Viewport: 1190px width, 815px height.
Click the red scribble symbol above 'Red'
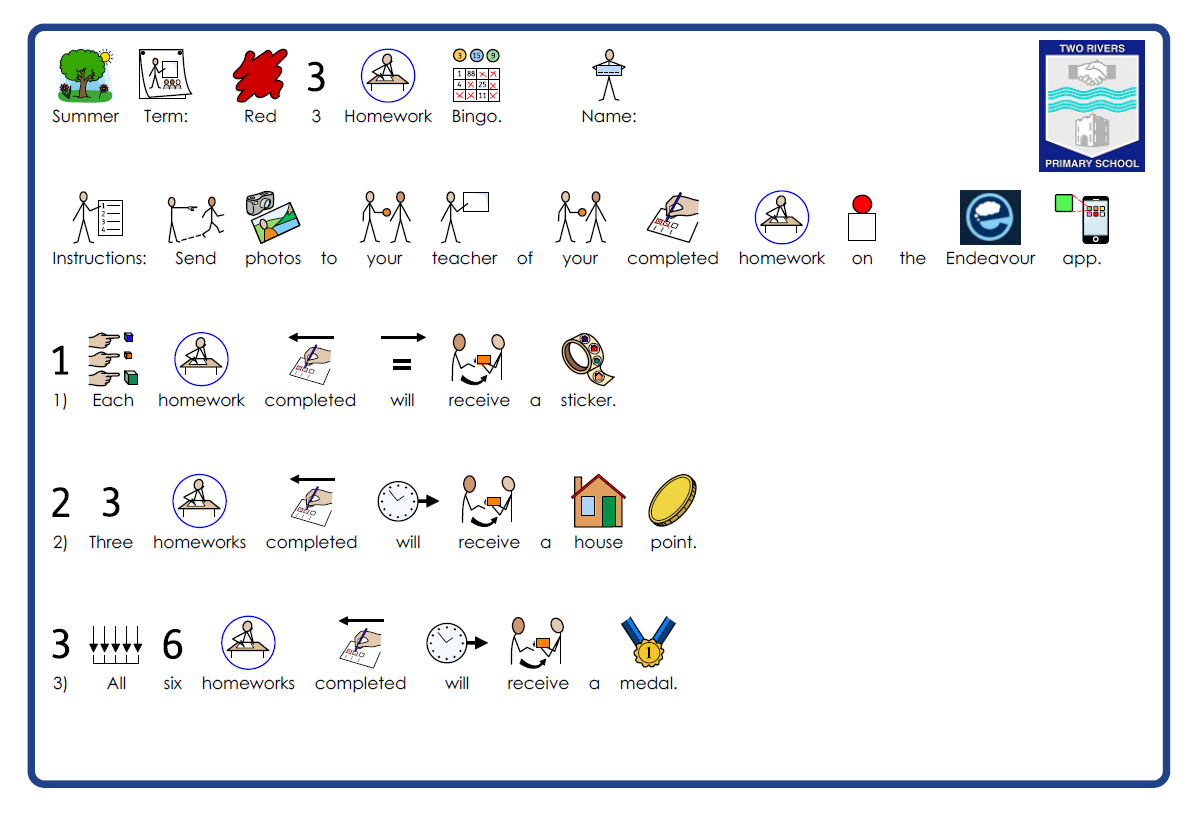click(x=260, y=76)
